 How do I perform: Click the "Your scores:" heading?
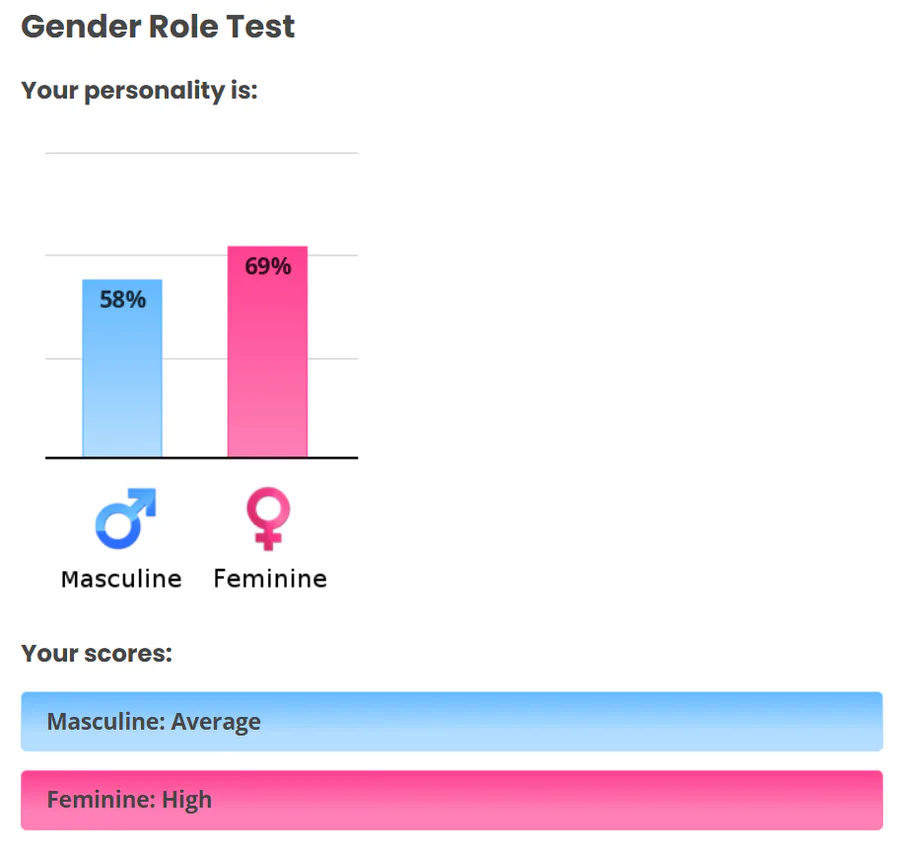96,653
